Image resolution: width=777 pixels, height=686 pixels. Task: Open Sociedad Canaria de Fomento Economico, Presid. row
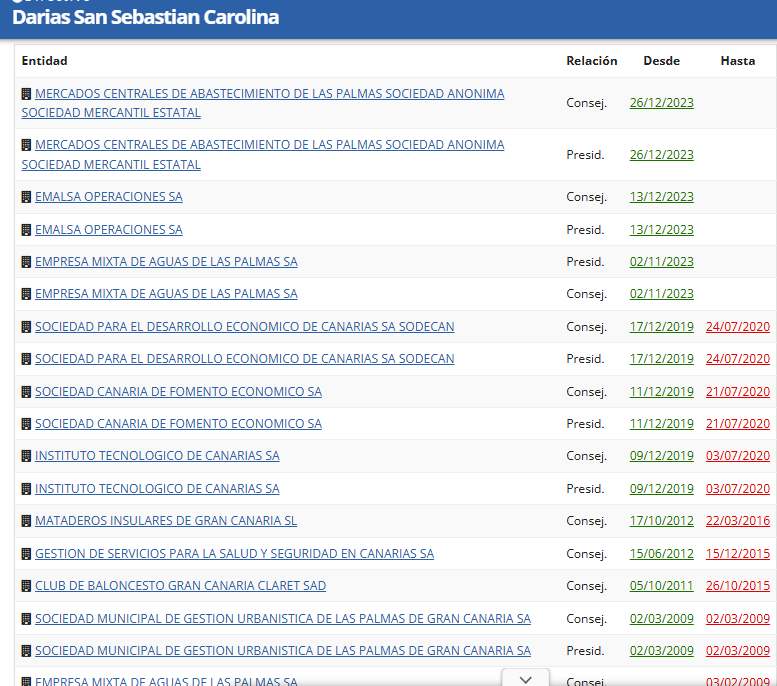click(178, 424)
